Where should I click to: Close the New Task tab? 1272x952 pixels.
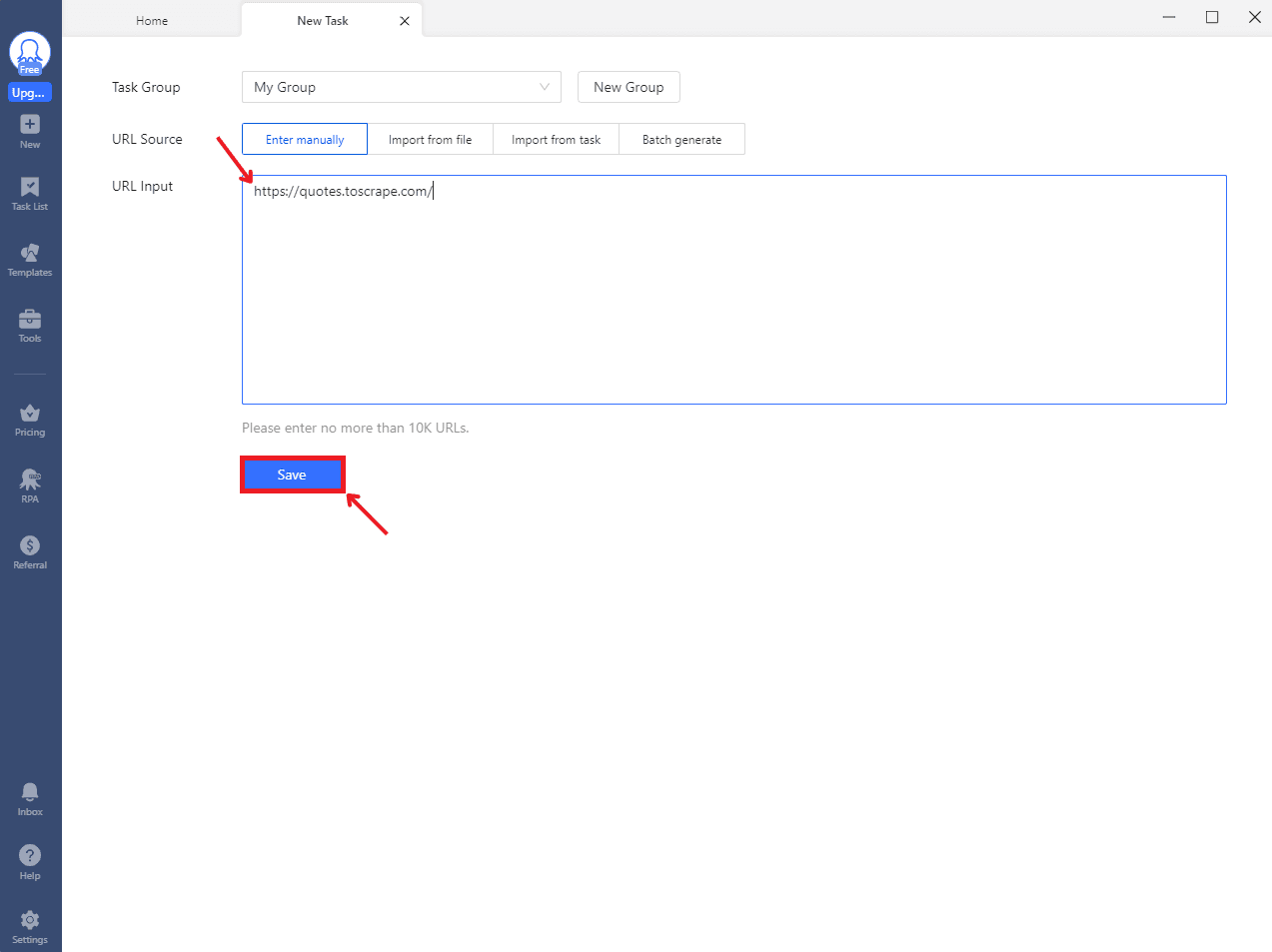click(405, 21)
